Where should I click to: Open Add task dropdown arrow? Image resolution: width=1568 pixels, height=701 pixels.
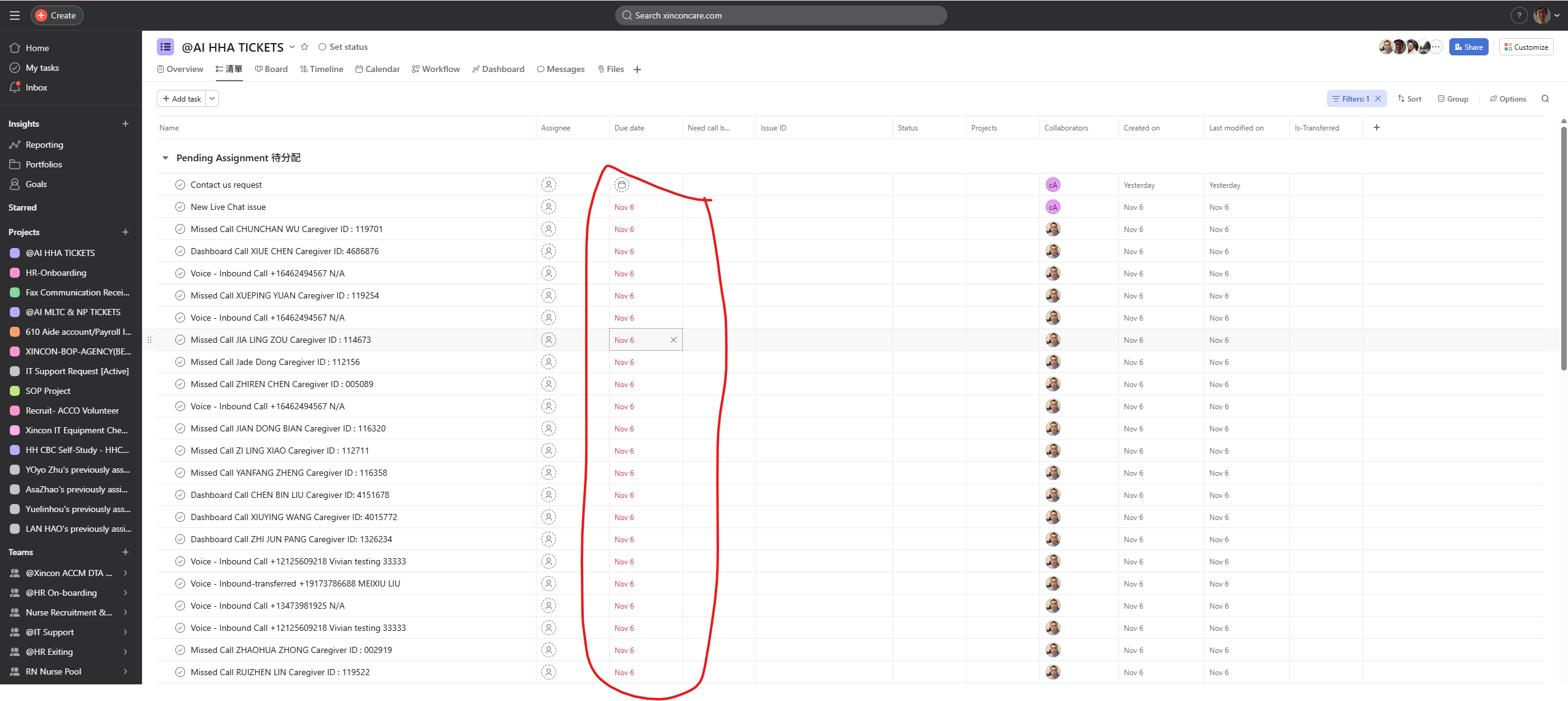tap(212, 98)
